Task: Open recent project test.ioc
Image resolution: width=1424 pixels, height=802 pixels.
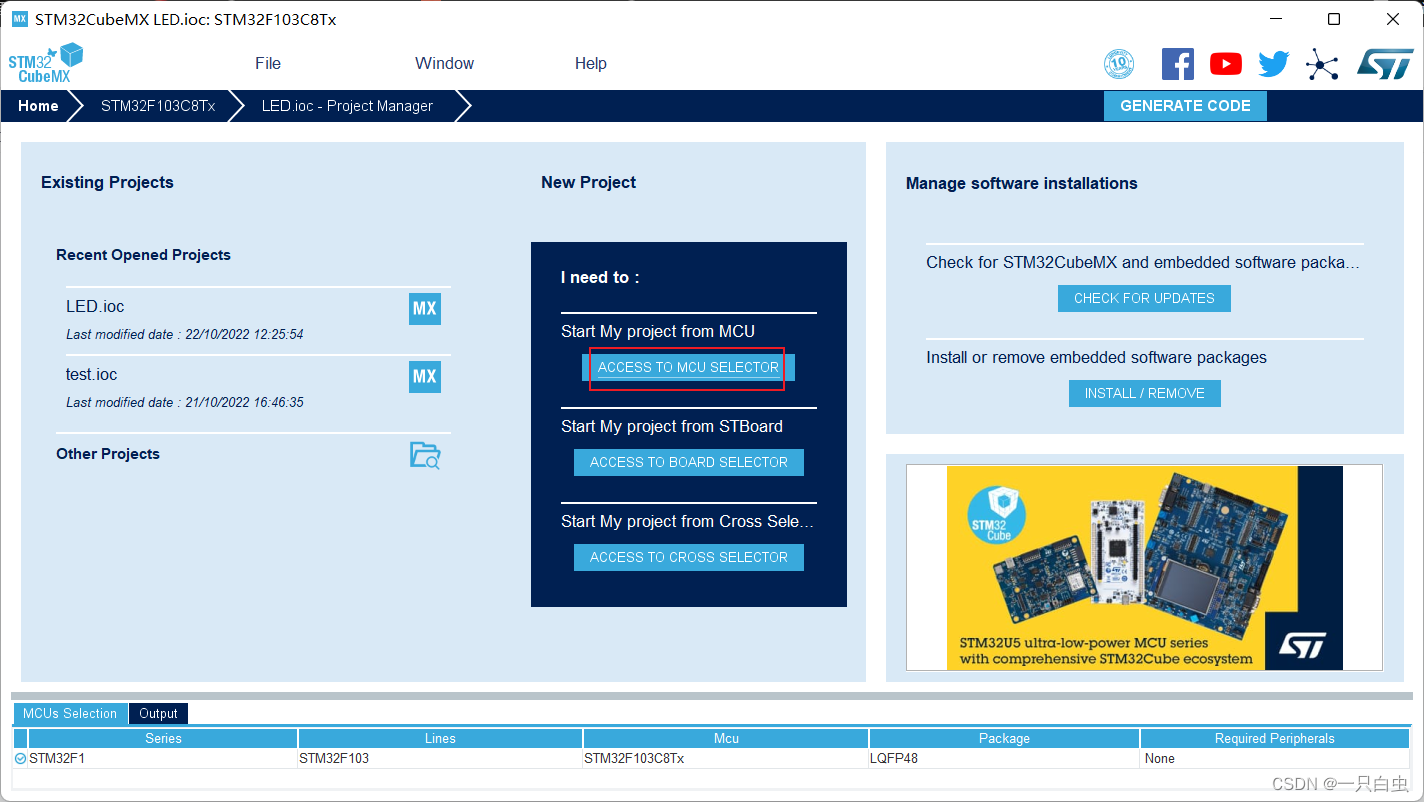Action: click(91, 374)
